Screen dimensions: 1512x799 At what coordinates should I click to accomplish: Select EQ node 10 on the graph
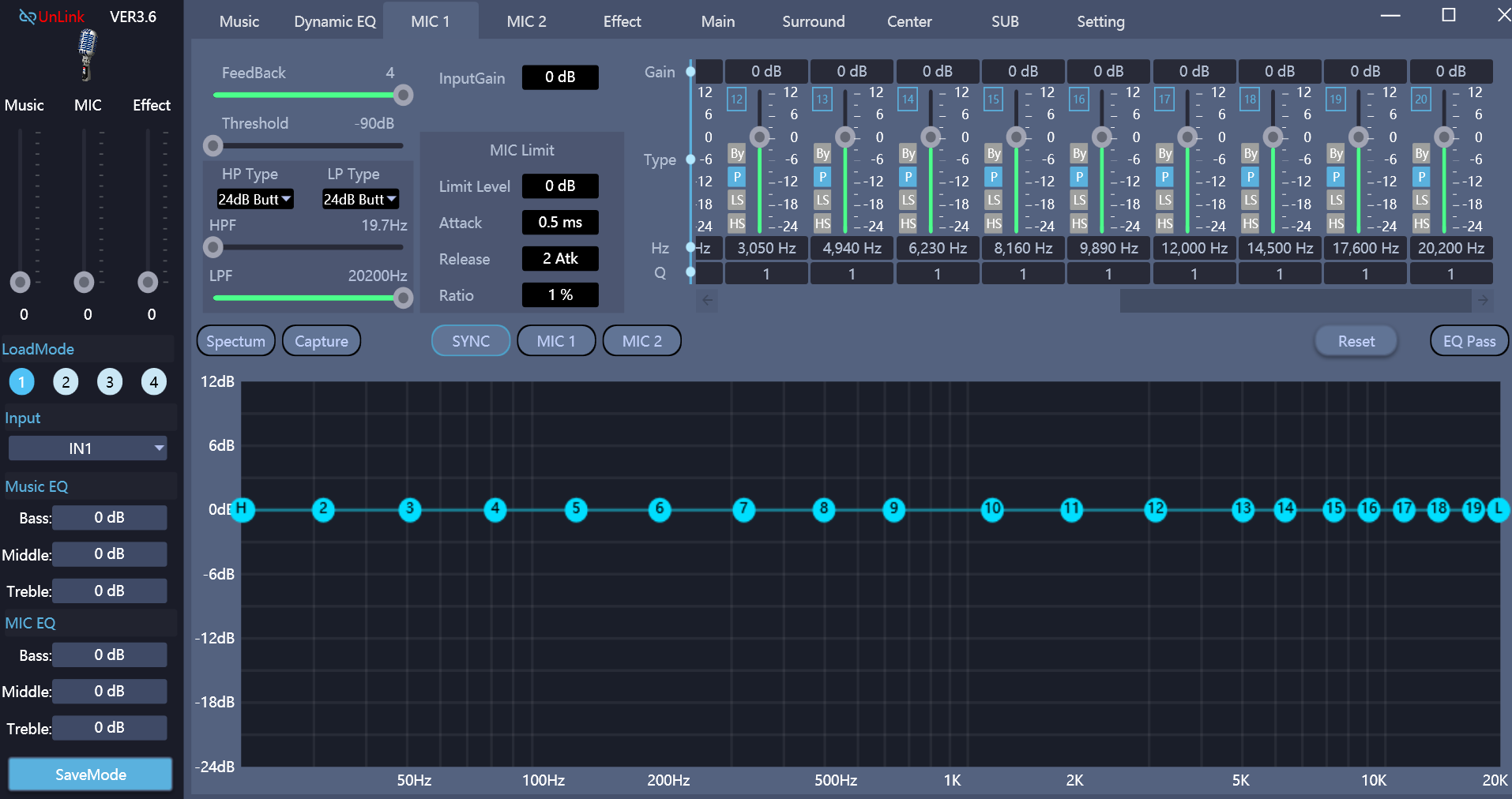pyautogui.click(x=992, y=509)
